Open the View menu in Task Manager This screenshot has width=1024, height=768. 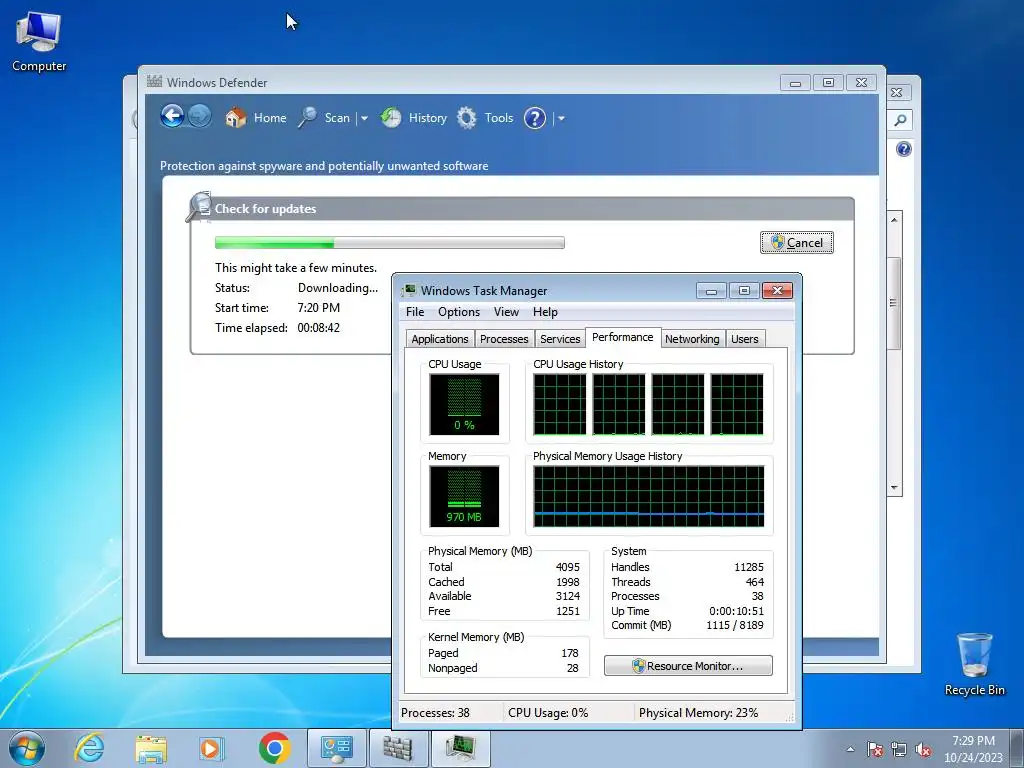point(506,312)
